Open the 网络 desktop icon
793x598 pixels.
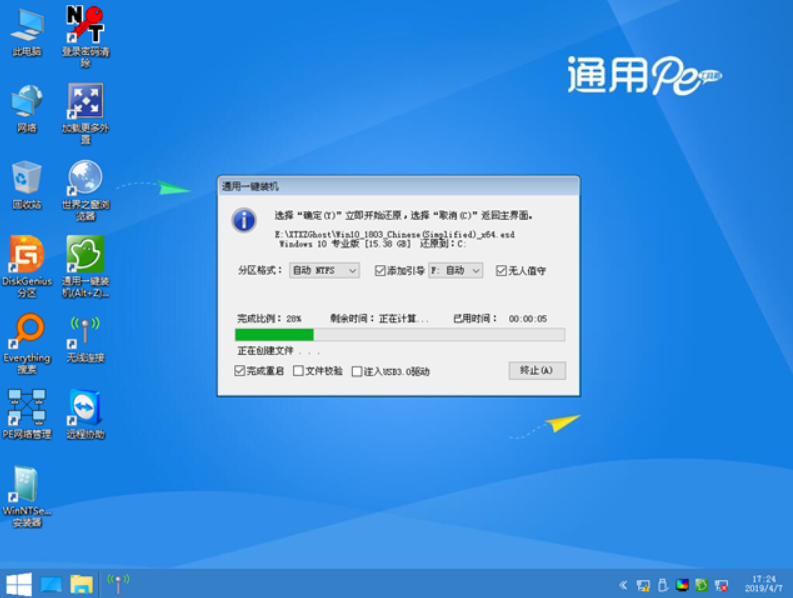point(27,109)
